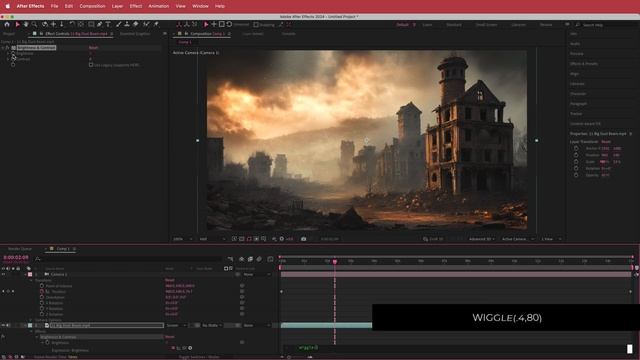Click the Frame Blending icon in timeline
The height and width of the screenshot is (360, 640).
click(x=250, y=259)
